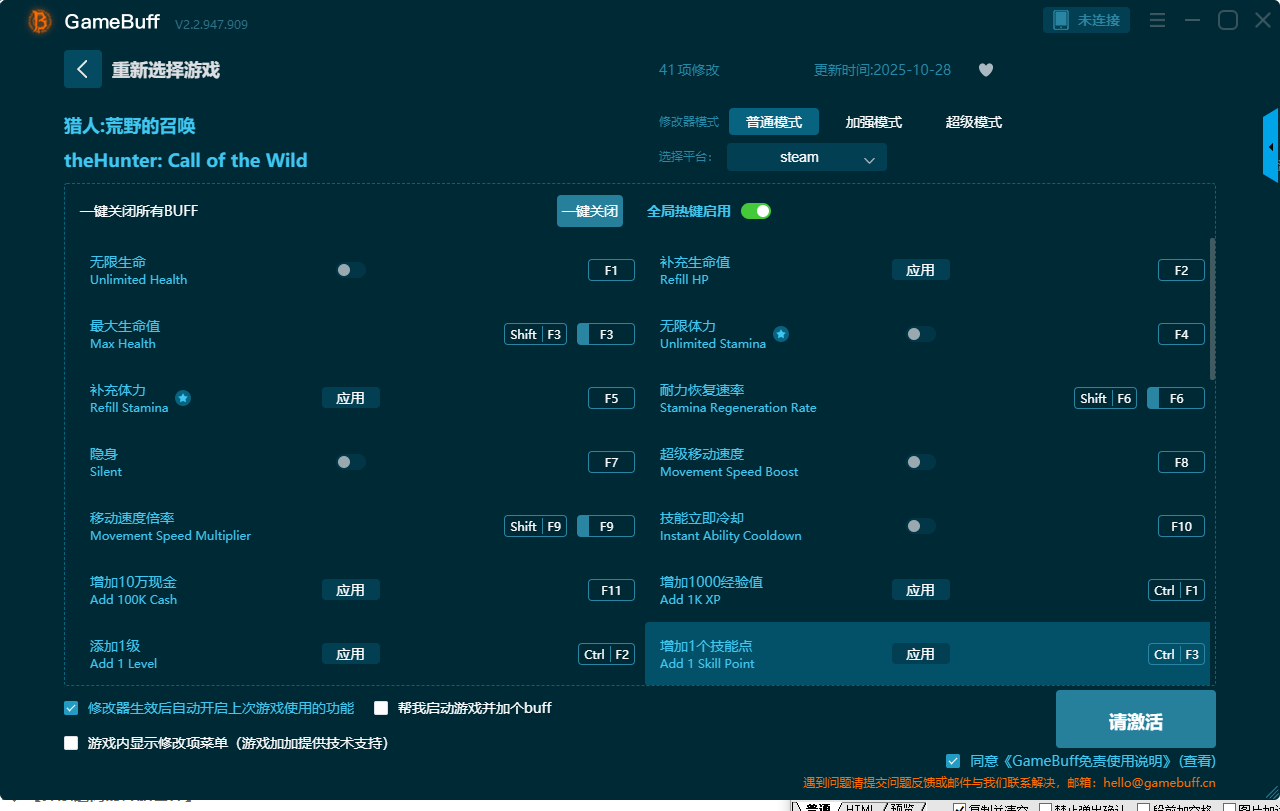Check the in-game cheat menu checkbox

71,743
